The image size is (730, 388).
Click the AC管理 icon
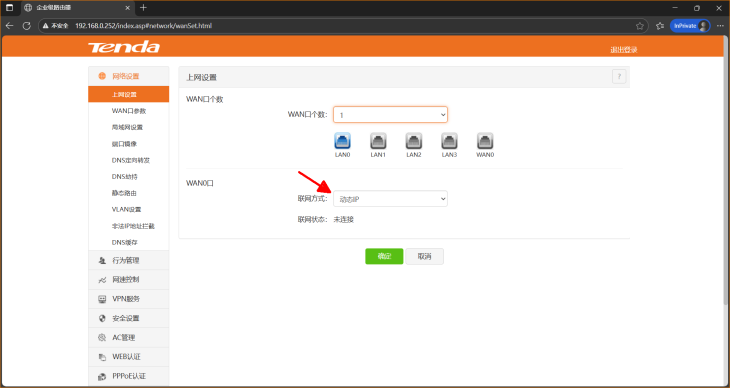[102, 338]
